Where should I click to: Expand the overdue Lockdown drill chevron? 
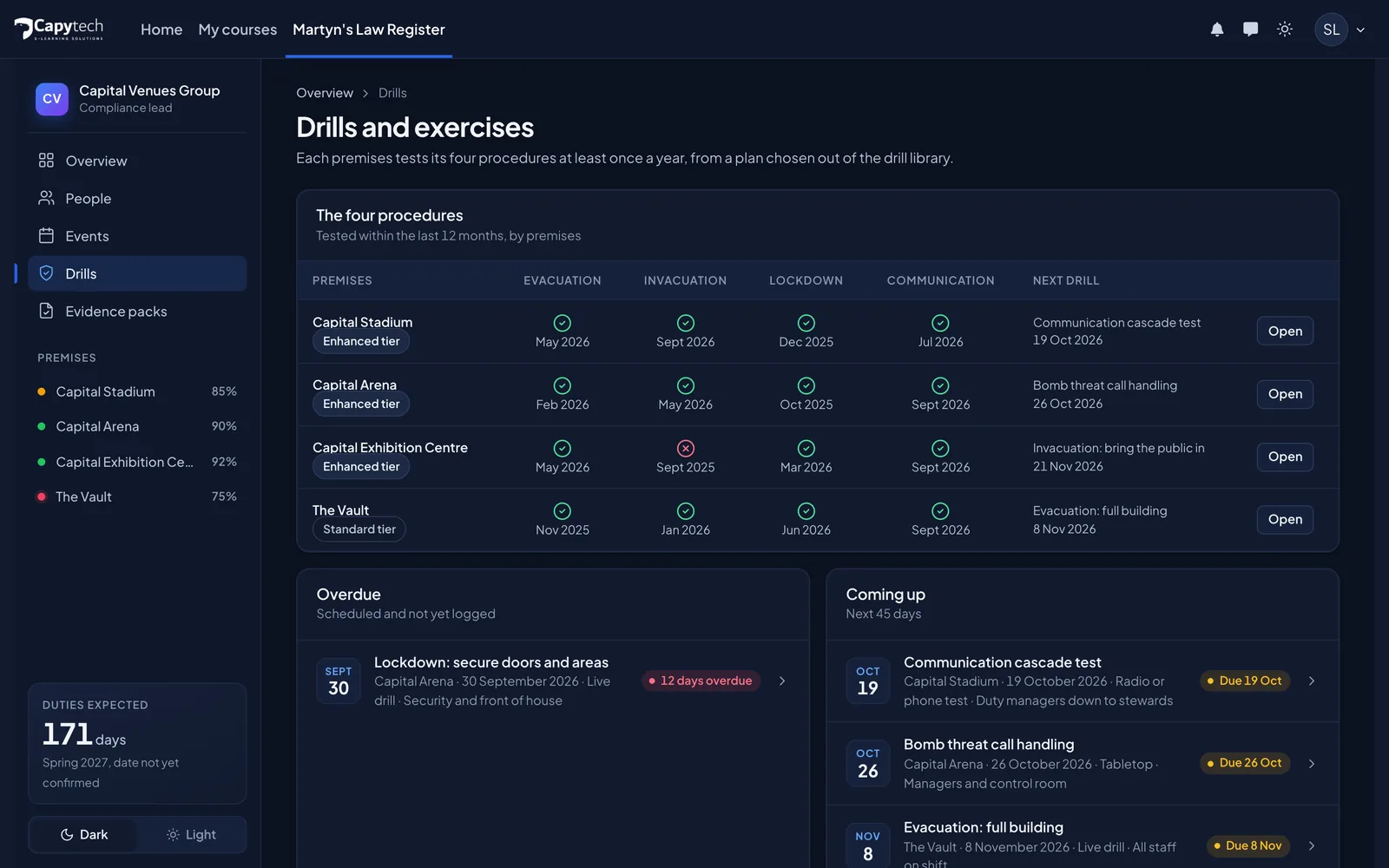click(x=782, y=681)
